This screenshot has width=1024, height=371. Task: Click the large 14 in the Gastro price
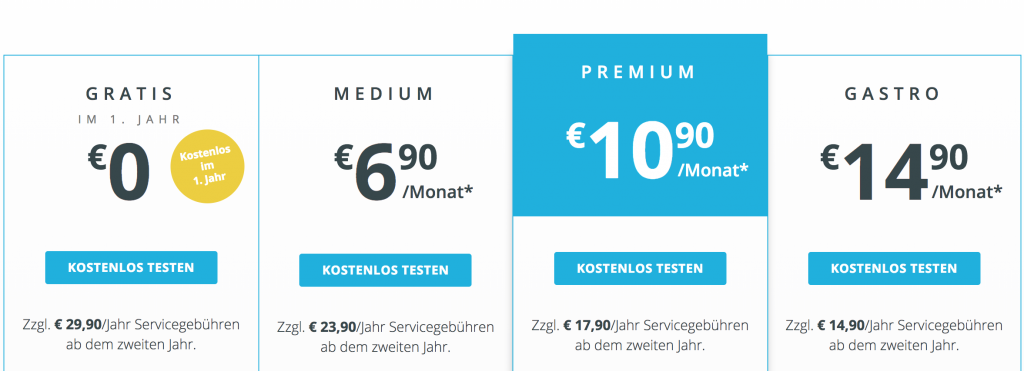click(886, 174)
